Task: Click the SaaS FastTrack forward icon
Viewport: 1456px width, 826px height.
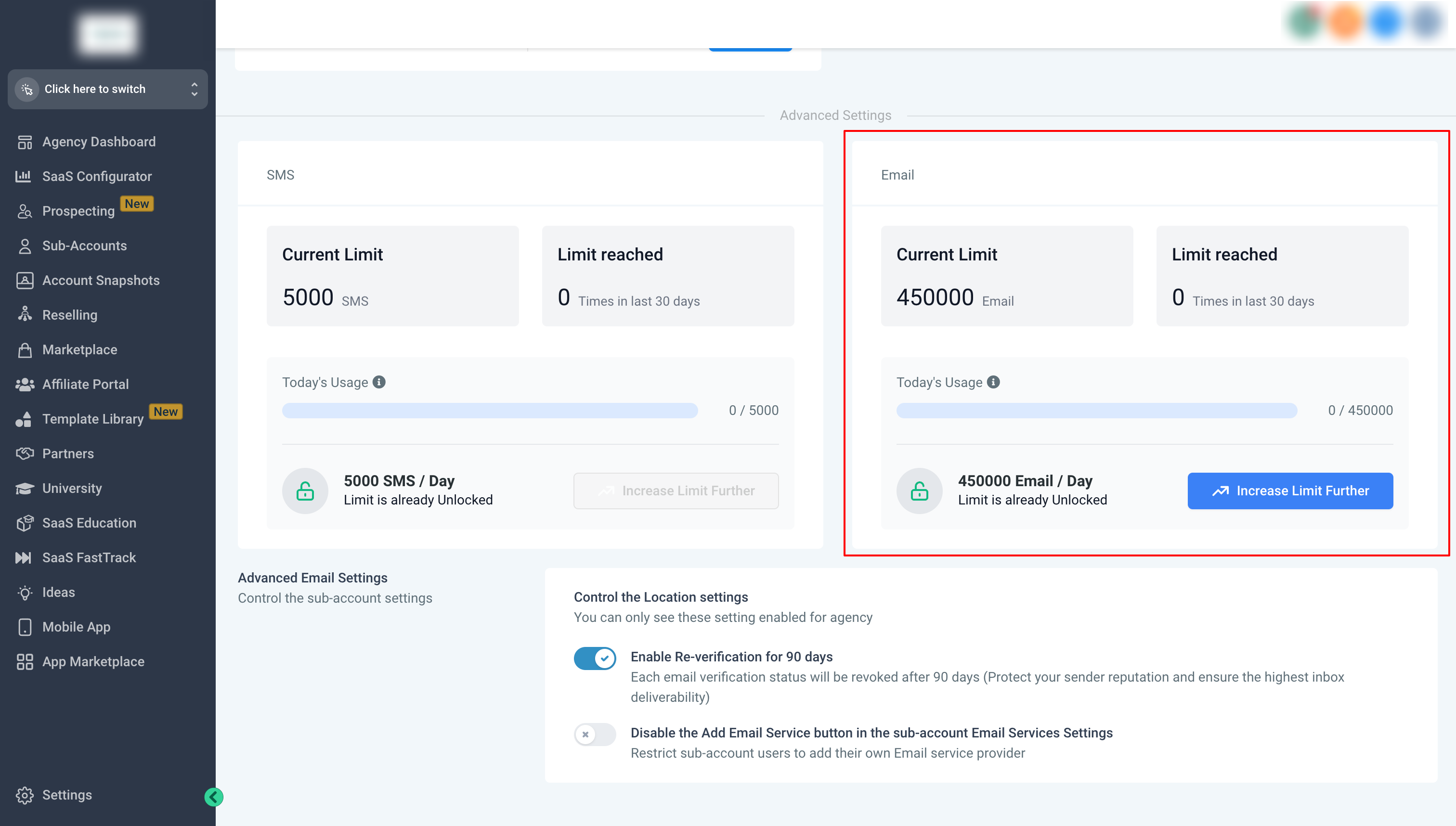Action: (x=23, y=558)
